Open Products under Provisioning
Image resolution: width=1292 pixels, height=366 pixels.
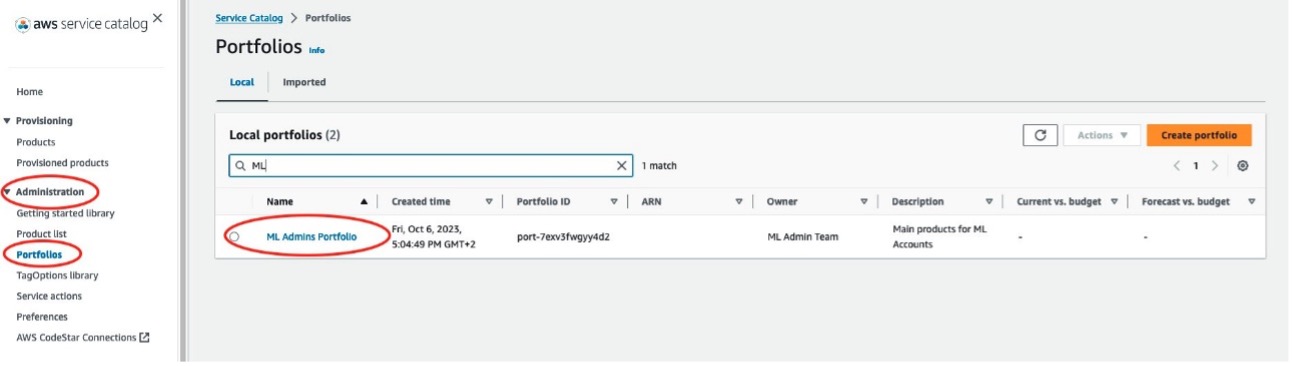[x=36, y=142]
